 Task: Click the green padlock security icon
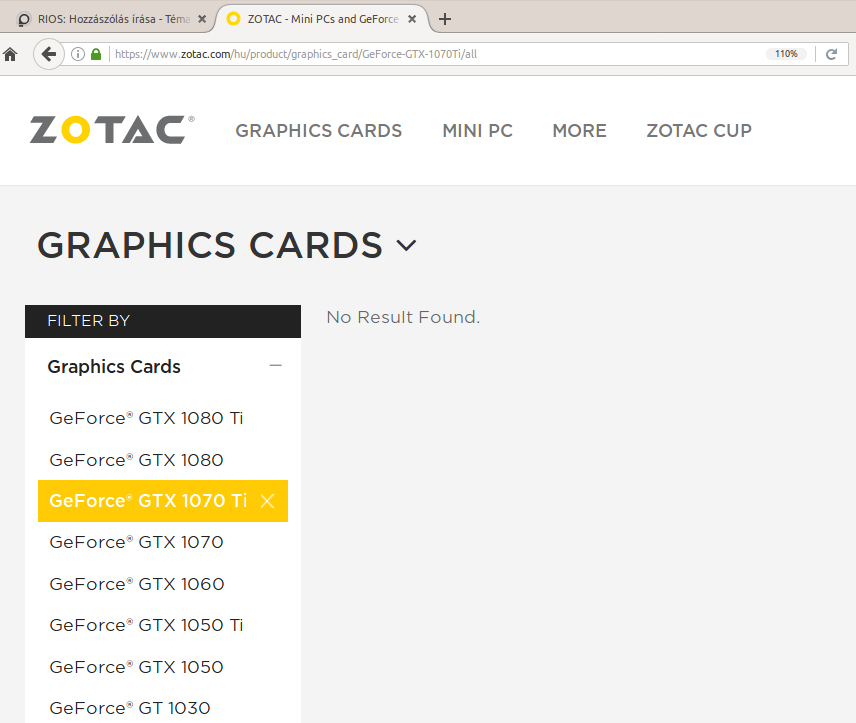pos(96,54)
